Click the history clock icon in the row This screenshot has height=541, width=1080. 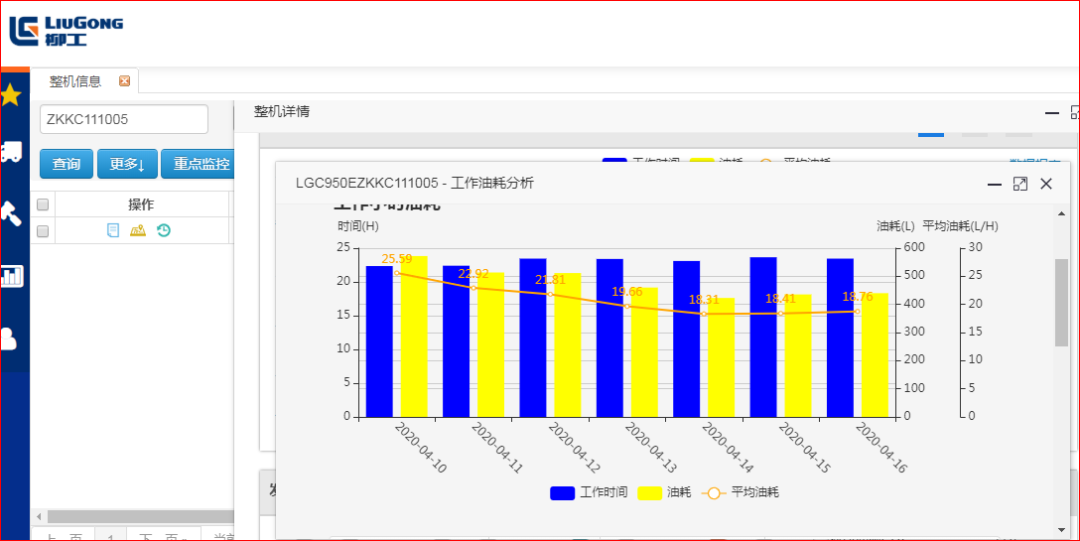(163, 231)
